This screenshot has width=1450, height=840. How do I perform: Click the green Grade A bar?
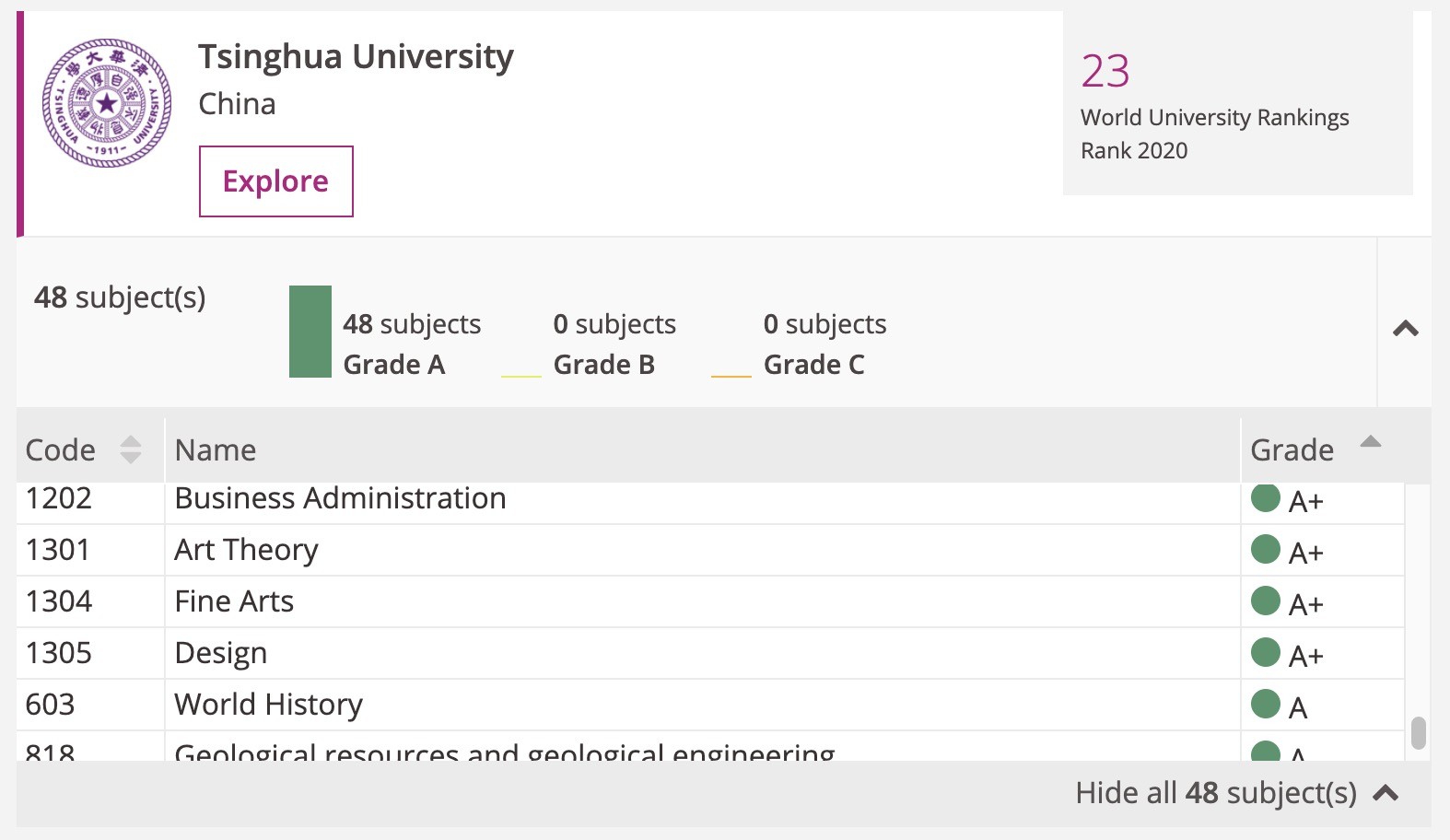(x=310, y=332)
